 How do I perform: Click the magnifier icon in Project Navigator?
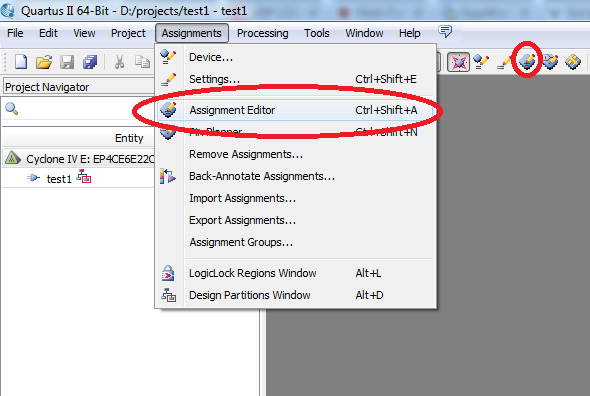pyautogui.click(x=12, y=109)
